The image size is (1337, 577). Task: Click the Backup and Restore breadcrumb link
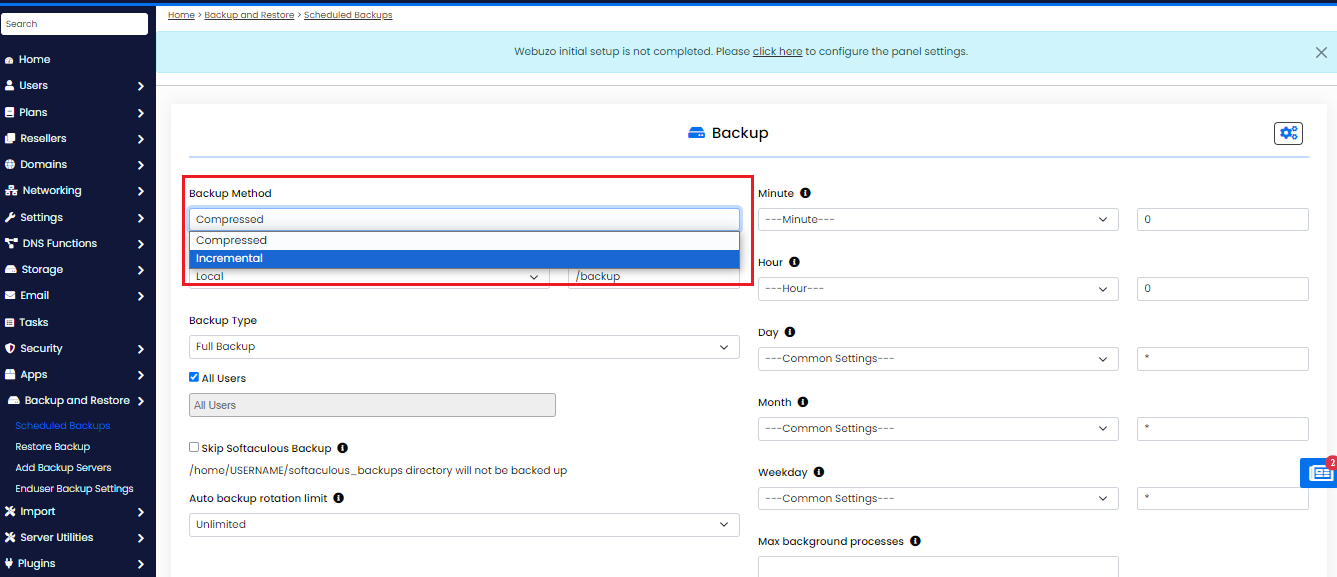pyautogui.click(x=249, y=15)
